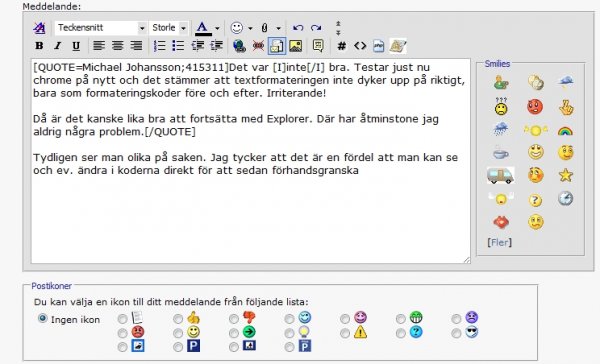Open the attachment paperclip dropdown arrow

[279, 28]
